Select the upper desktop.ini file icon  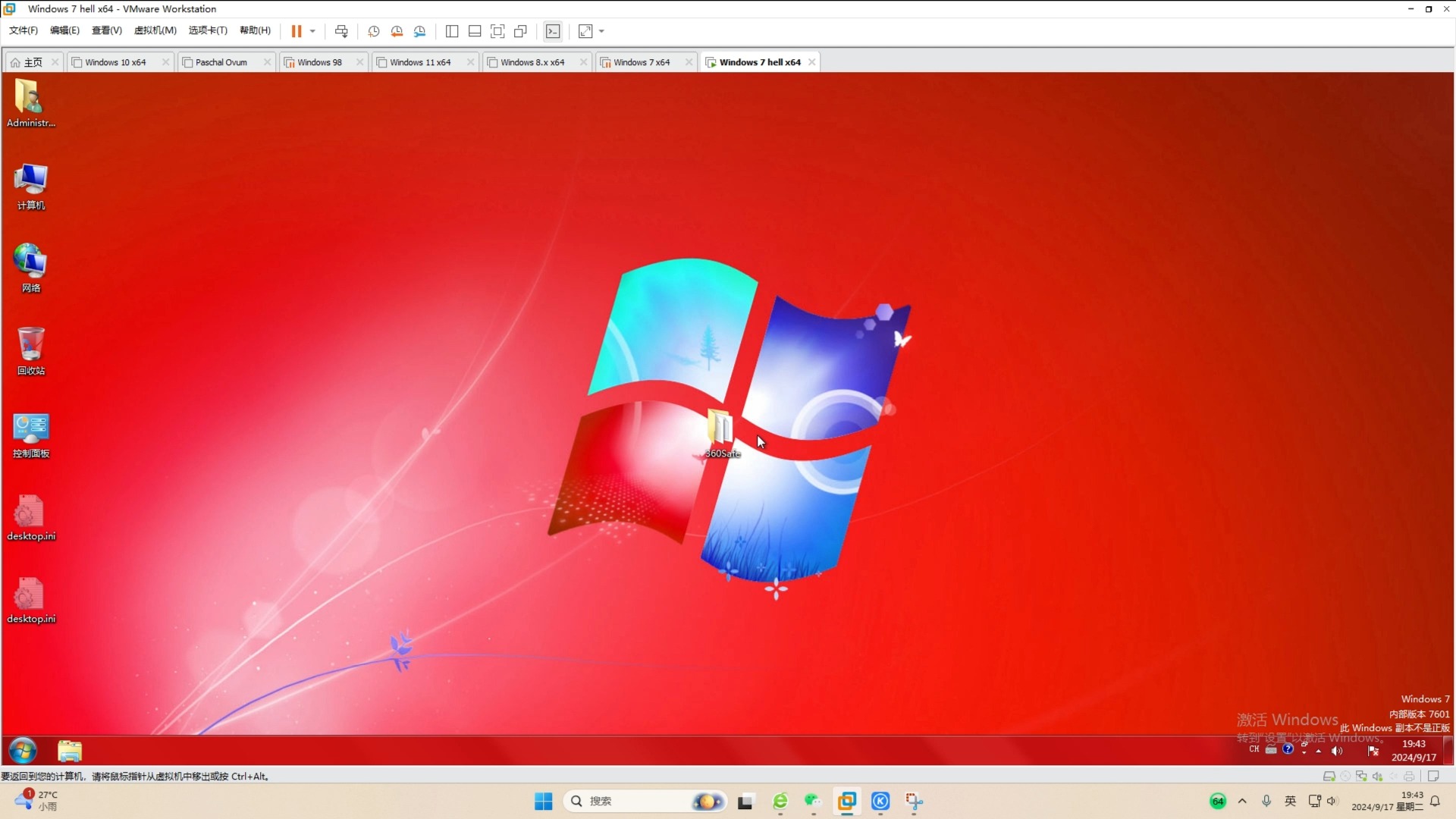tap(31, 517)
